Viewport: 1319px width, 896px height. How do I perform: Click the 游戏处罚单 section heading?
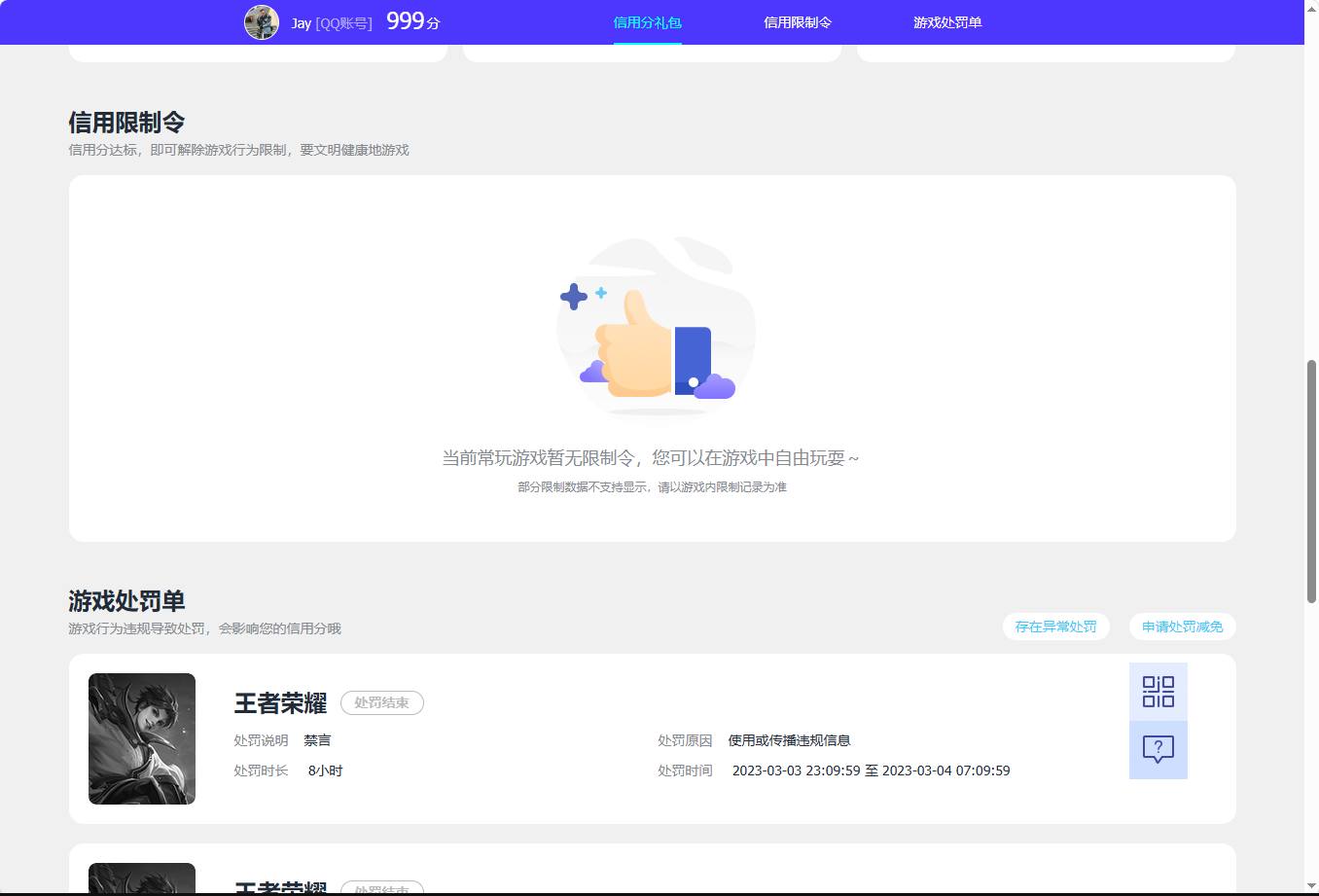[x=126, y=601]
